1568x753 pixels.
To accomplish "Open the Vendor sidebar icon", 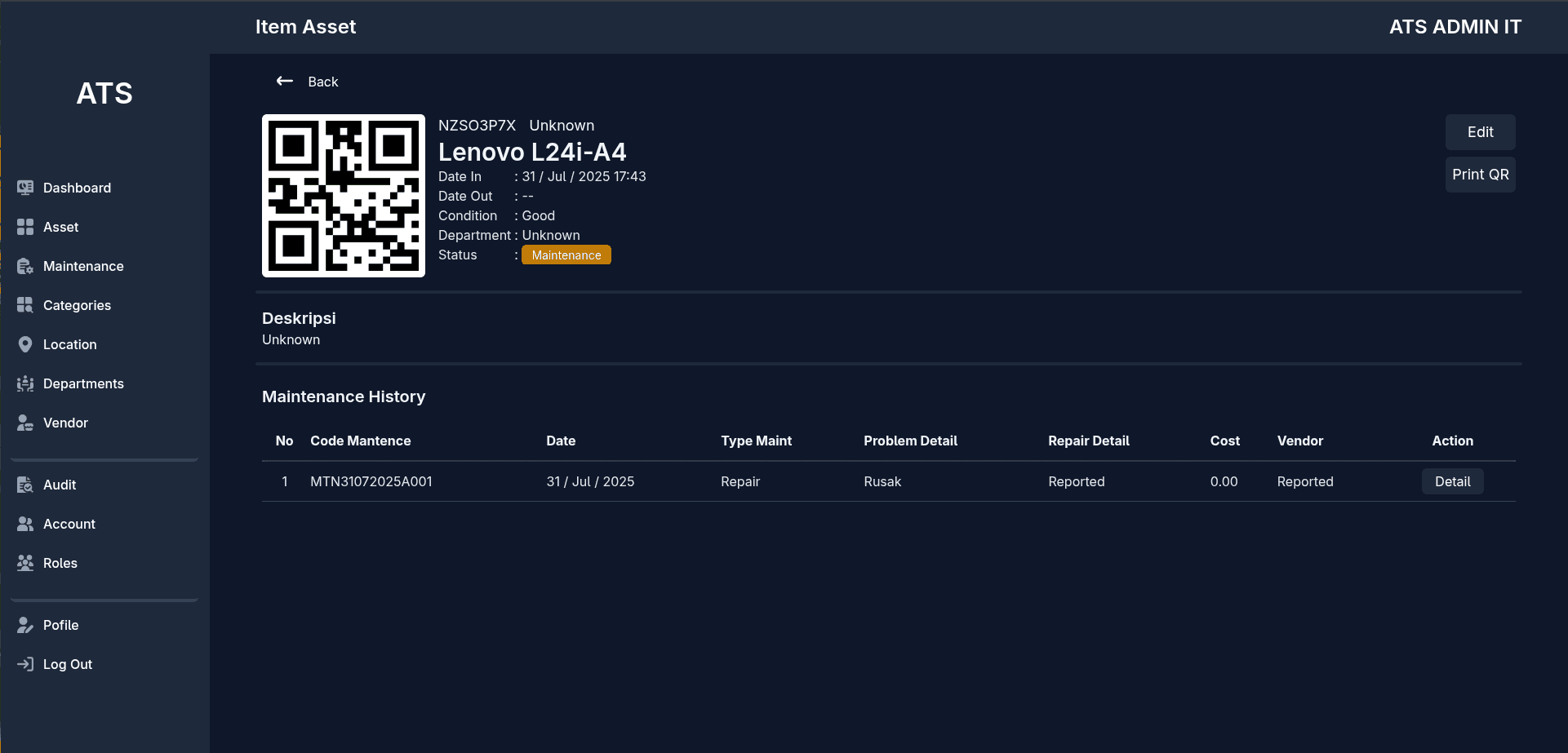I will [x=25, y=423].
